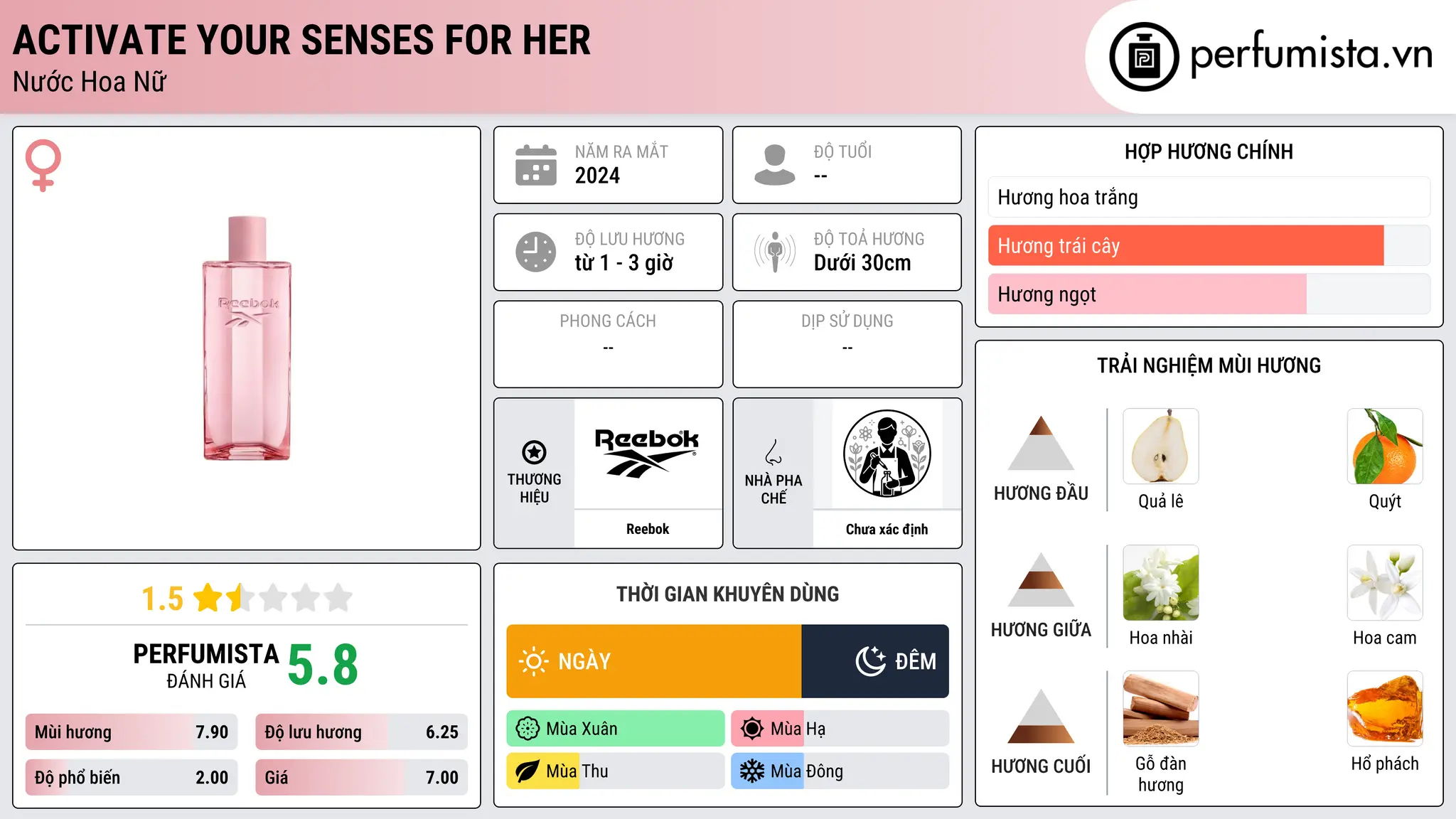Click the Dưới 30cm sillage value

click(x=862, y=263)
